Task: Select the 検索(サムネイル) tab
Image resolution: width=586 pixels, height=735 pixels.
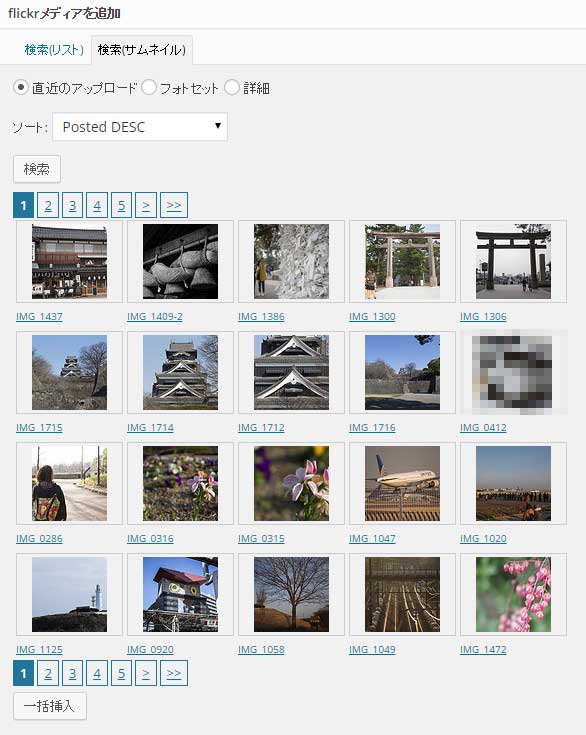Action: coord(142,50)
